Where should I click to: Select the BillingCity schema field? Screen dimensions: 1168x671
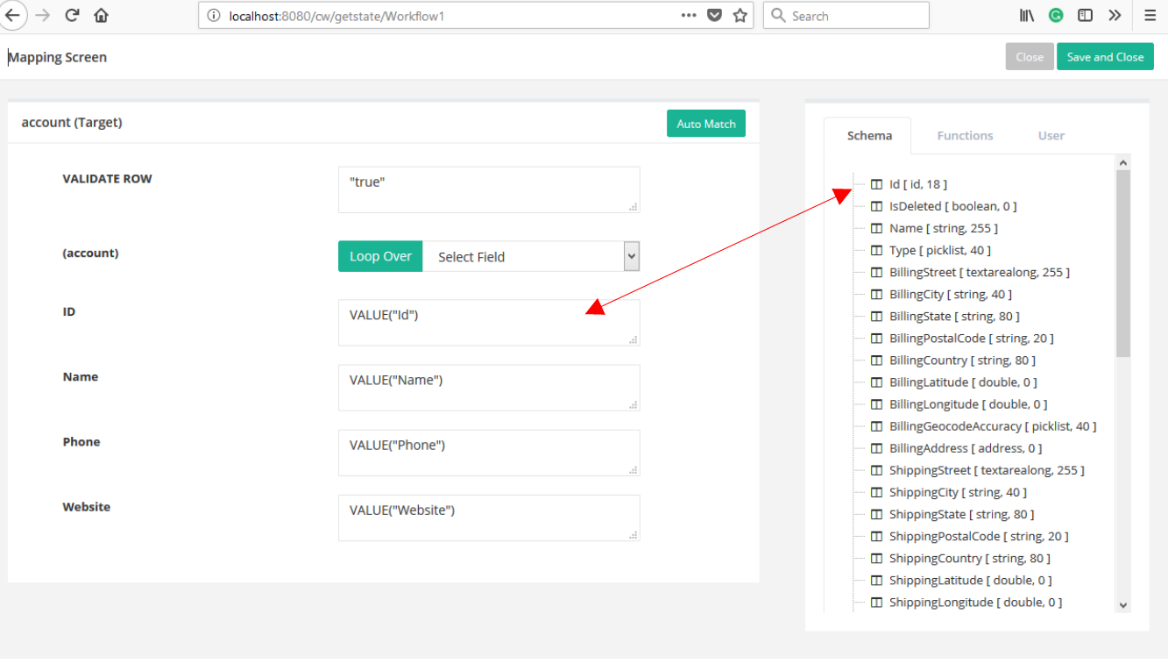(x=949, y=294)
